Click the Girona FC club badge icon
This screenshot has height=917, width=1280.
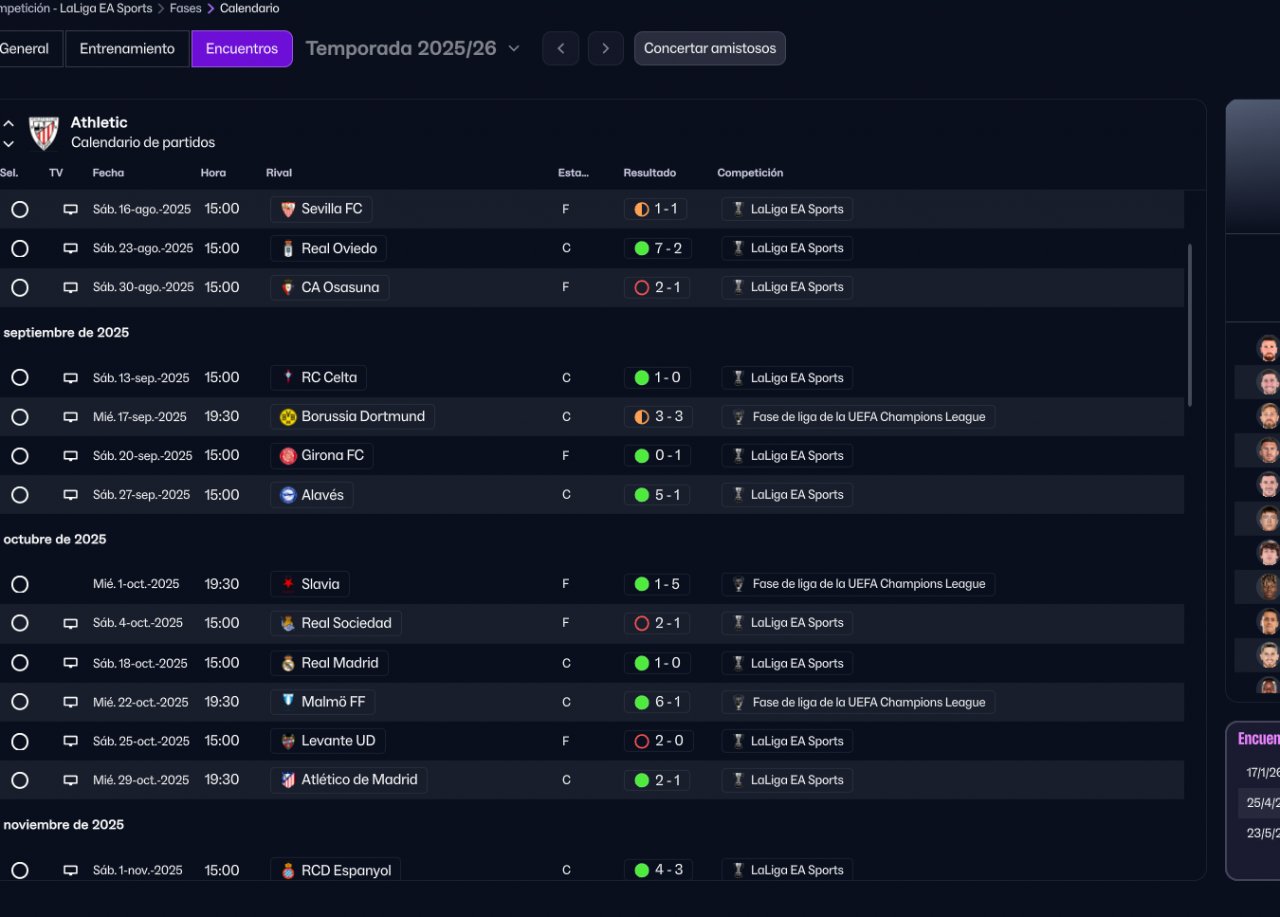coord(288,456)
